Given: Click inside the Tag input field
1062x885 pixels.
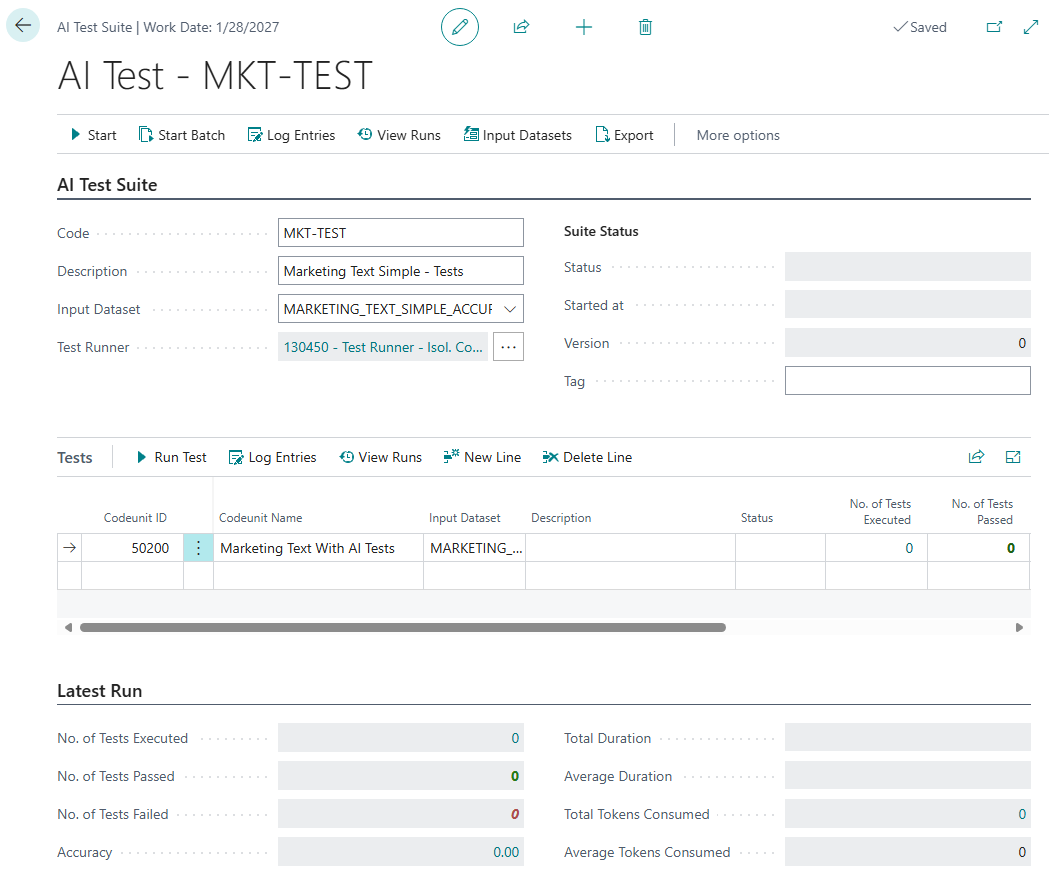Looking at the screenshot, I should tap(907, 380).
